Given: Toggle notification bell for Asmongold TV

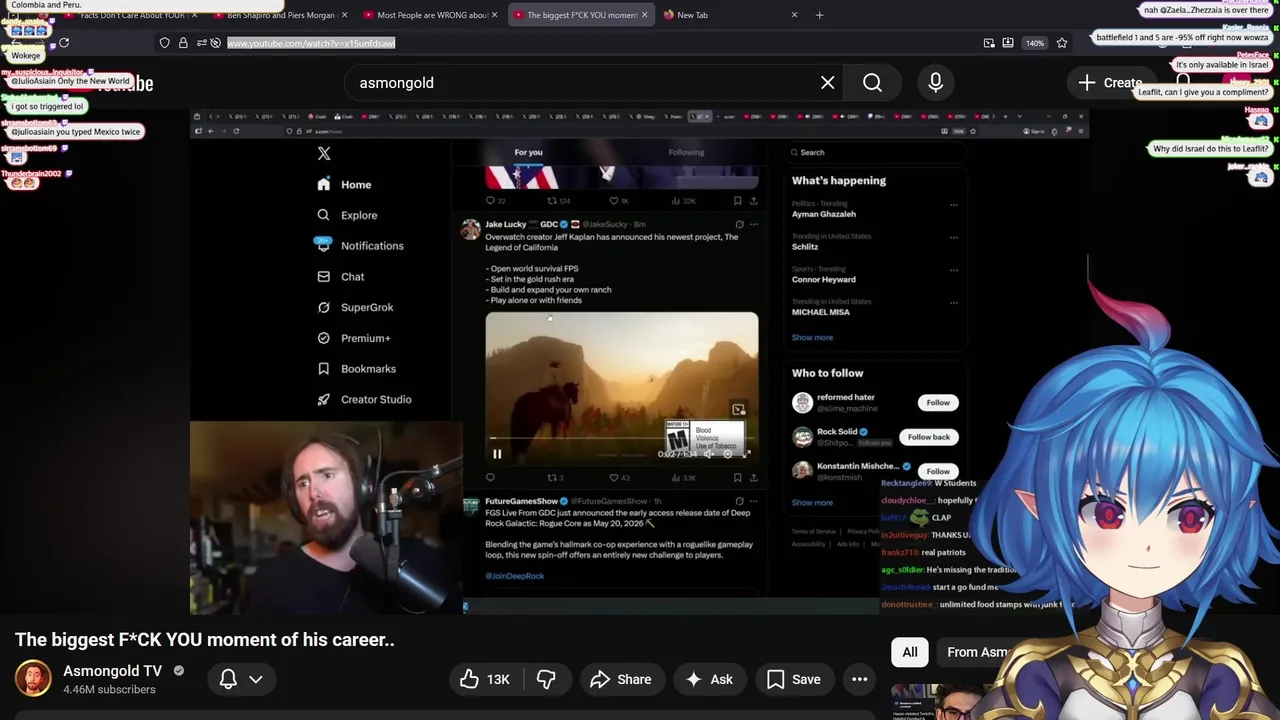Looking at the screenshot, I should [x=228, y=679].
